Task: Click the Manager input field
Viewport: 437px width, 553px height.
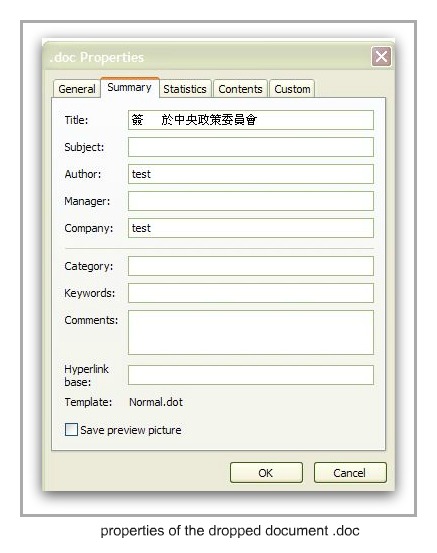Action: click(x=251, y=201)
